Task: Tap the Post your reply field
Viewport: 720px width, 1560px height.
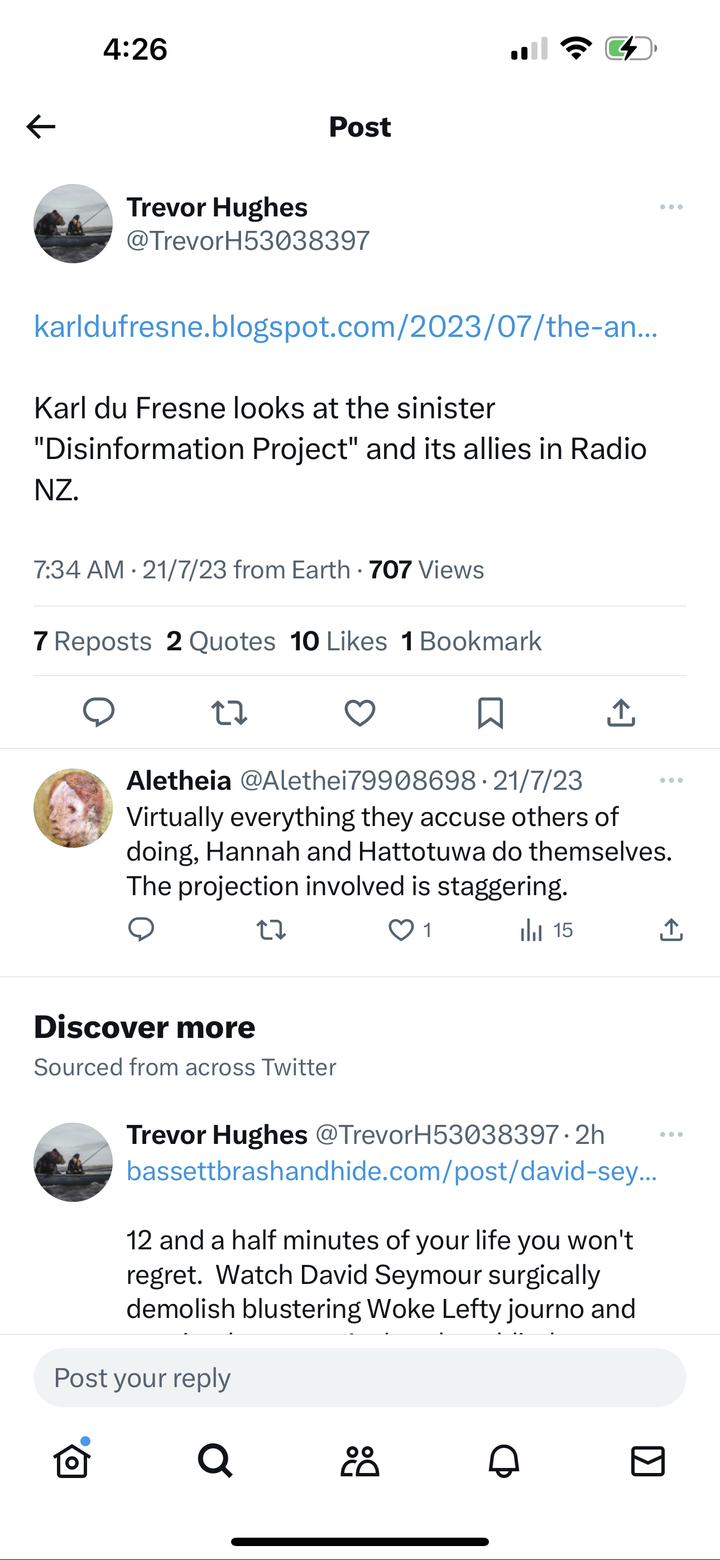Action: pos(360,1378)
